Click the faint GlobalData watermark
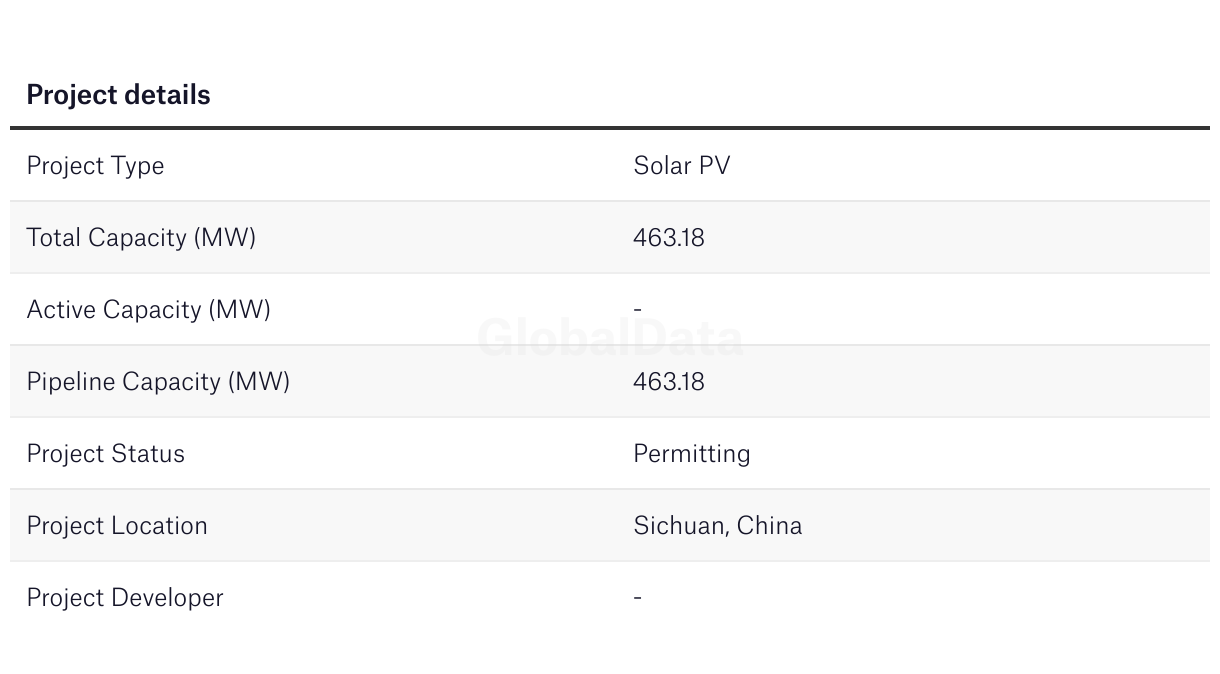This screenshot has height=674, width=1220. [x=610, y=338]
